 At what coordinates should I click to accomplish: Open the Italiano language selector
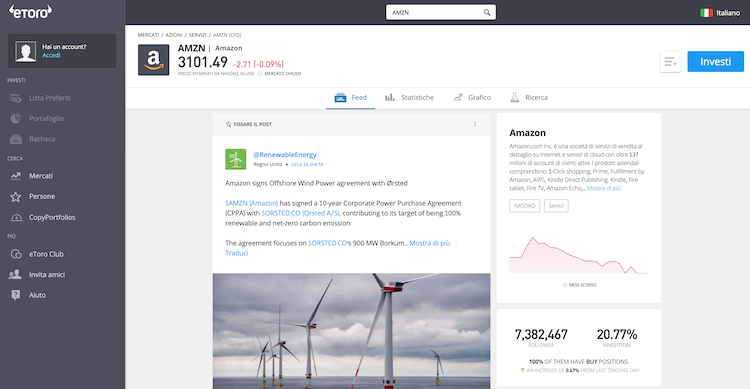tap(720, 13)
